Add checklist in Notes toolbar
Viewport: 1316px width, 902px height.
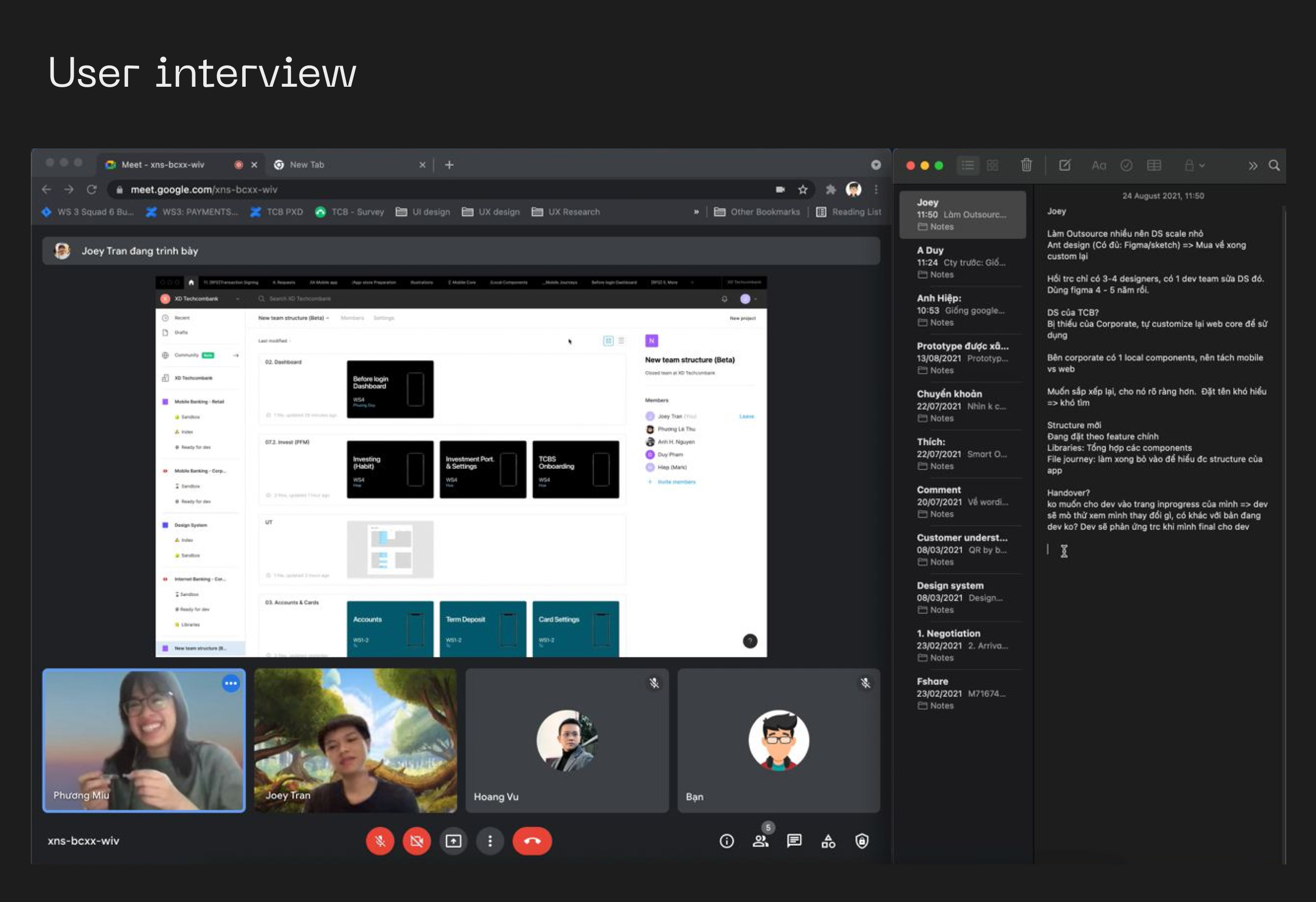click(1126, 165)
